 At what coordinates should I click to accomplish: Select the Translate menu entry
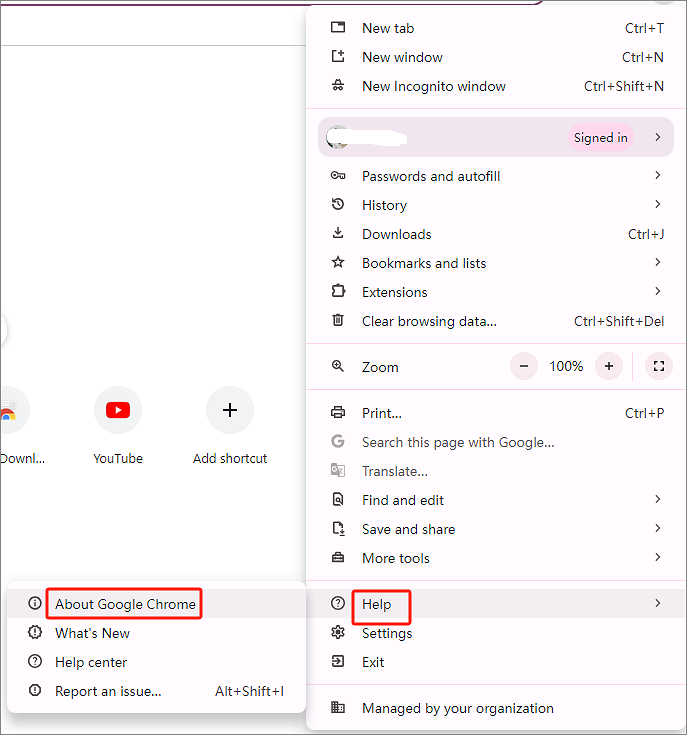(x=496, y=471)
